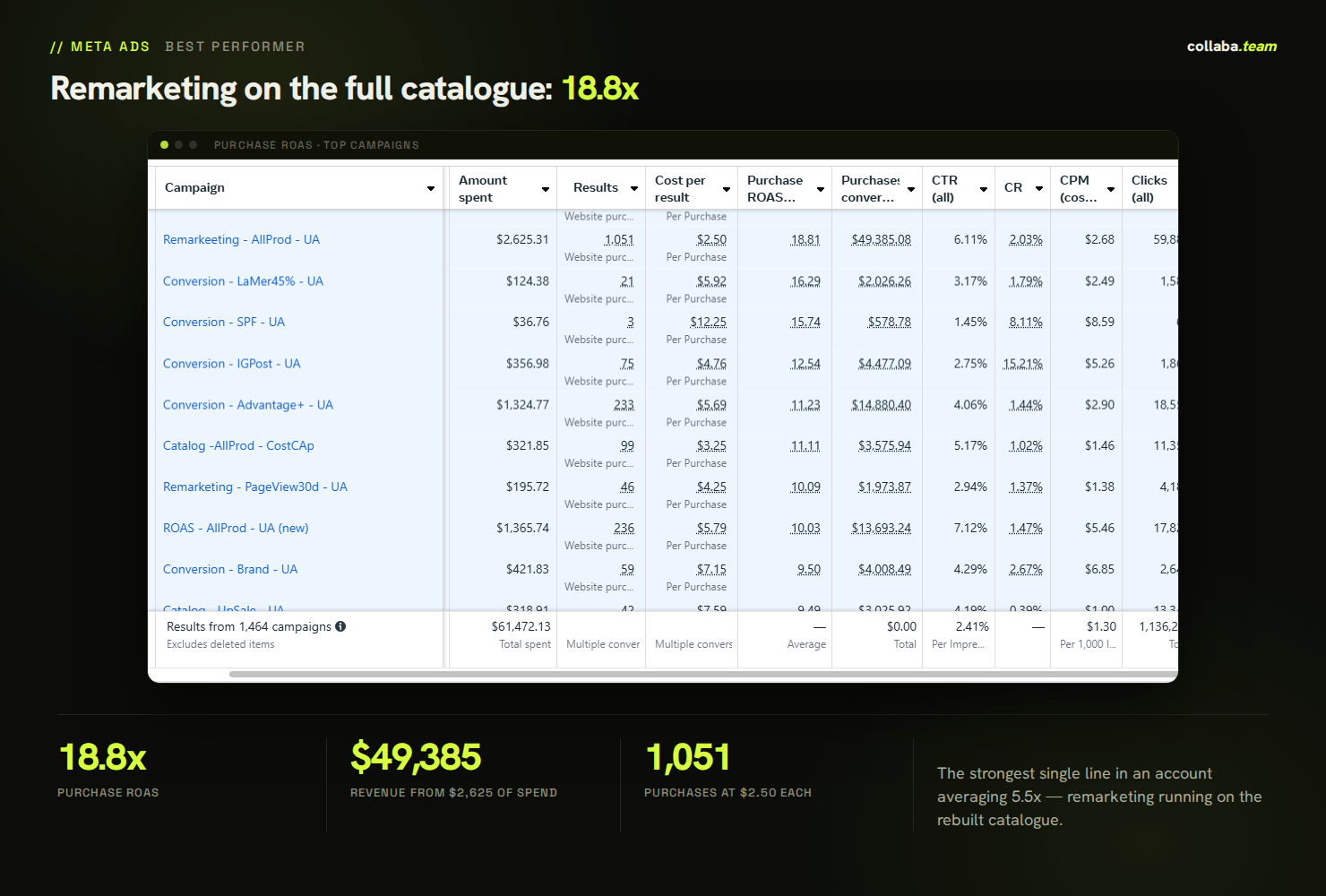Open the Conversion - Advantage+ - UA campaign
1326x896 pixels.
[x=248, y=404]
